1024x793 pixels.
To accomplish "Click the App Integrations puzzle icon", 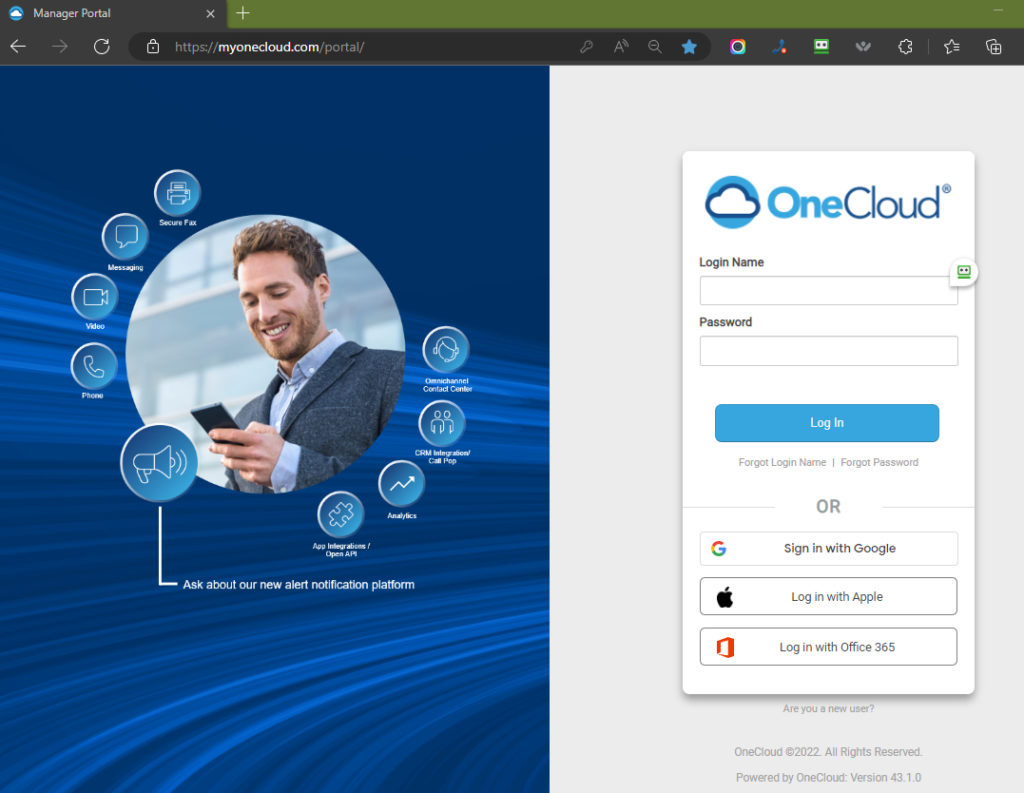I will tap(341, 515).
